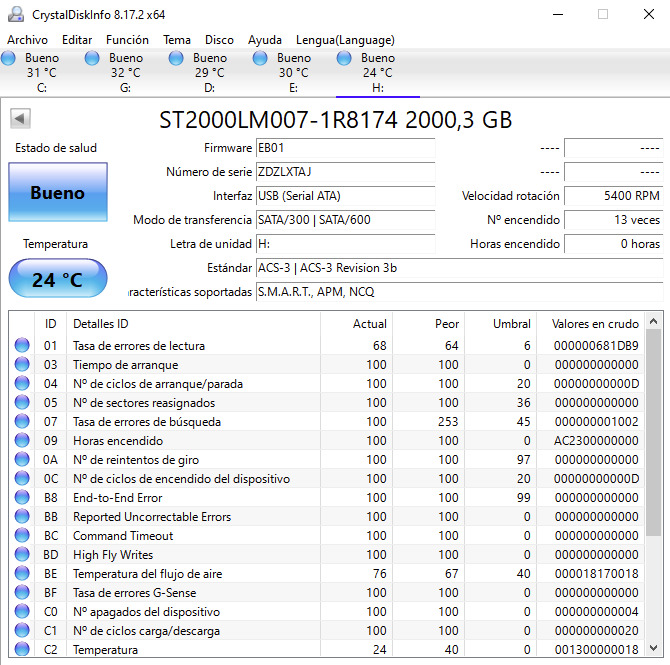The image size is (670, 665).
Task: Click the Características soportadas field
Action: point(459,291)
